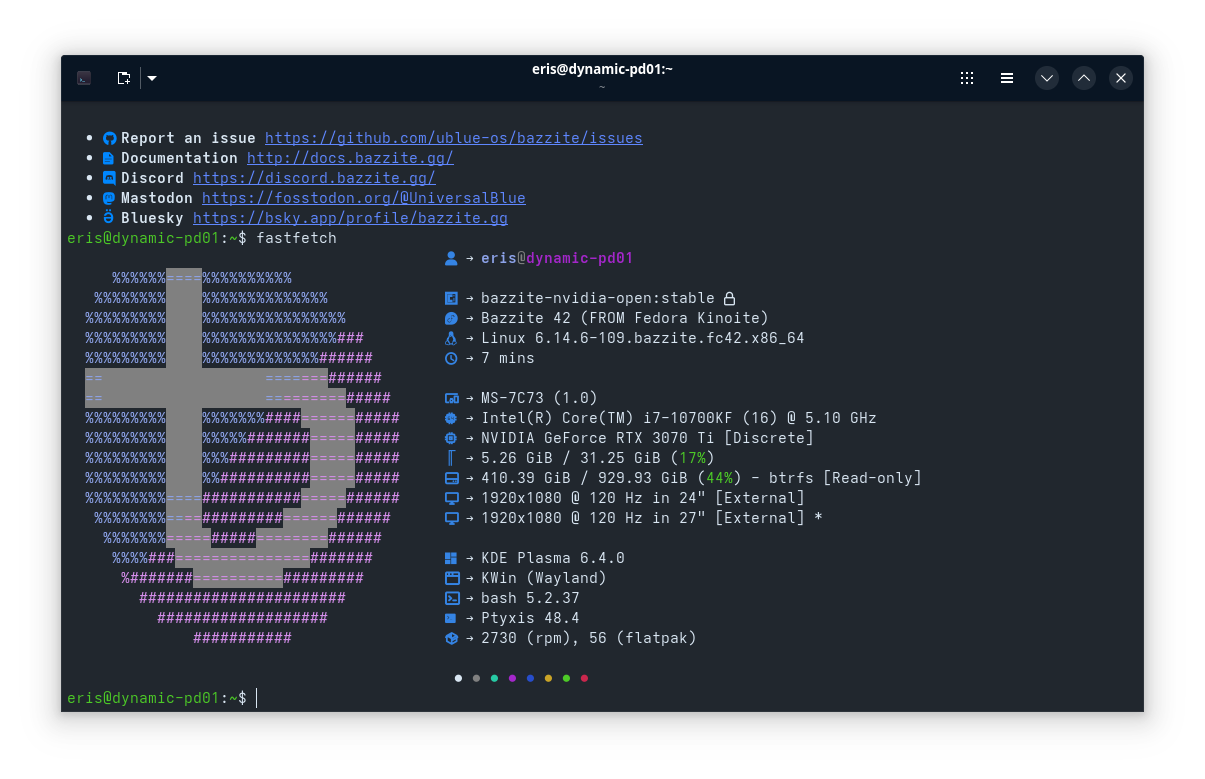Click the text "2730 (rpm), 56 (flatpak)"

pyautogui.click(x=588, y=638)
